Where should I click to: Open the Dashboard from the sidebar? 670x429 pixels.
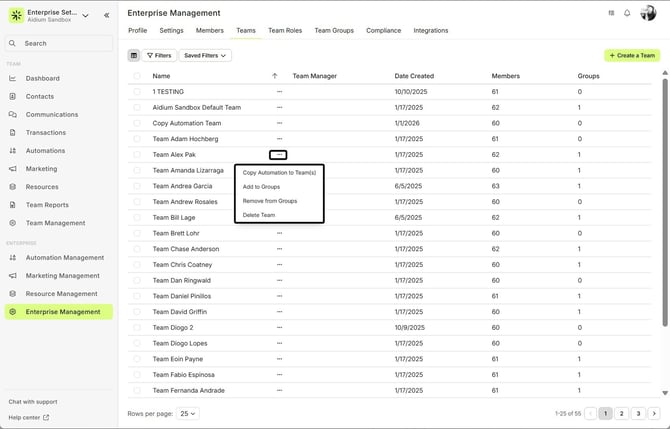point(42,78)
